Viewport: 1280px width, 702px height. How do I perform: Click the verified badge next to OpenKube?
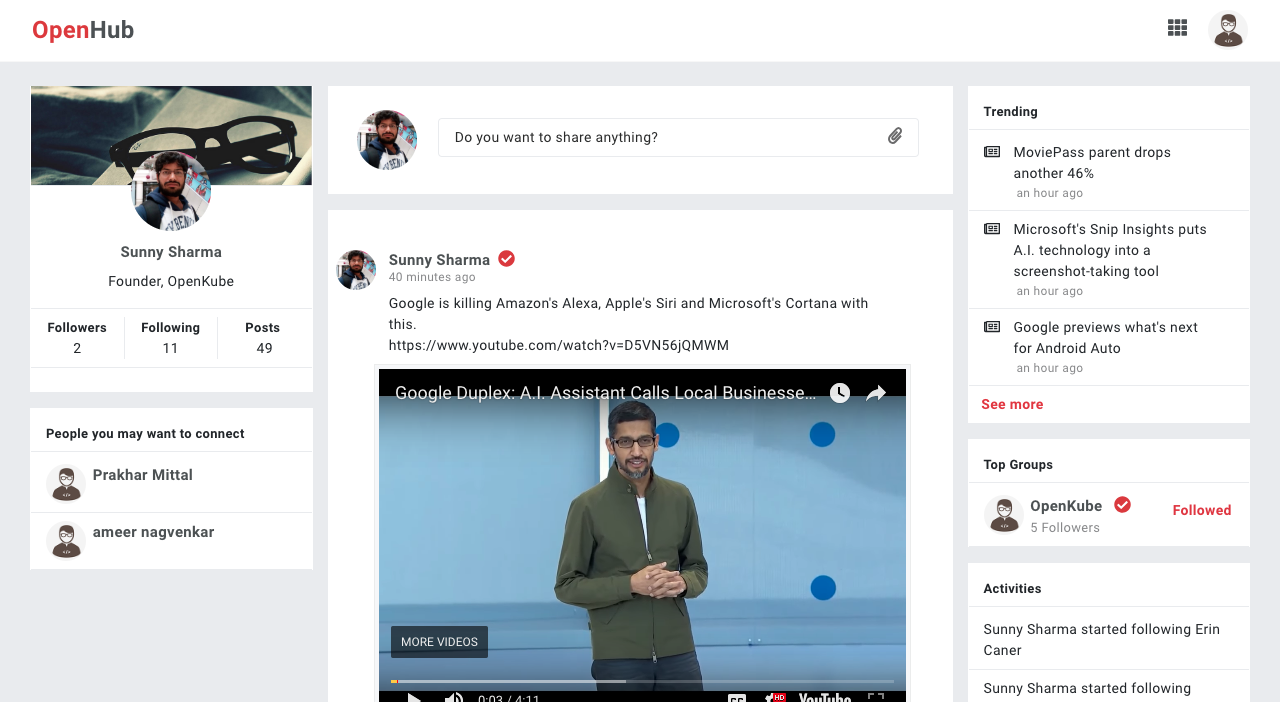pos(1123,505)
